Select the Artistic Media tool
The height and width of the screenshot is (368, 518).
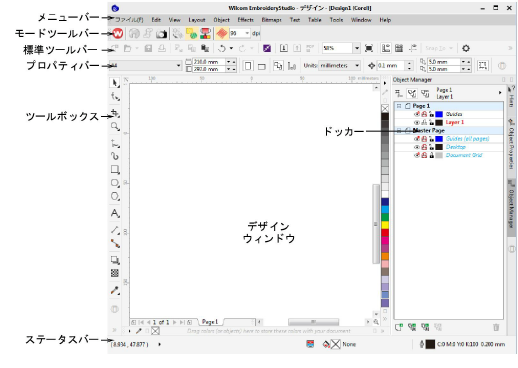click(x=115, y=156)
